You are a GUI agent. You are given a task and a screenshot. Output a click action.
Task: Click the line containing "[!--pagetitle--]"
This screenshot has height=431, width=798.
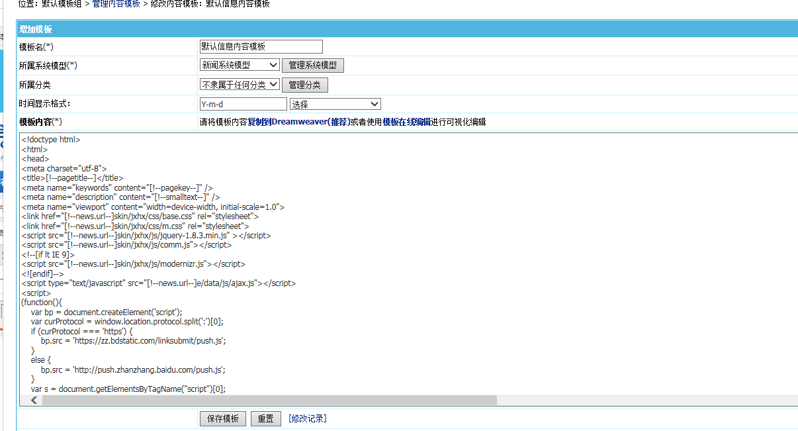(73, 178)
